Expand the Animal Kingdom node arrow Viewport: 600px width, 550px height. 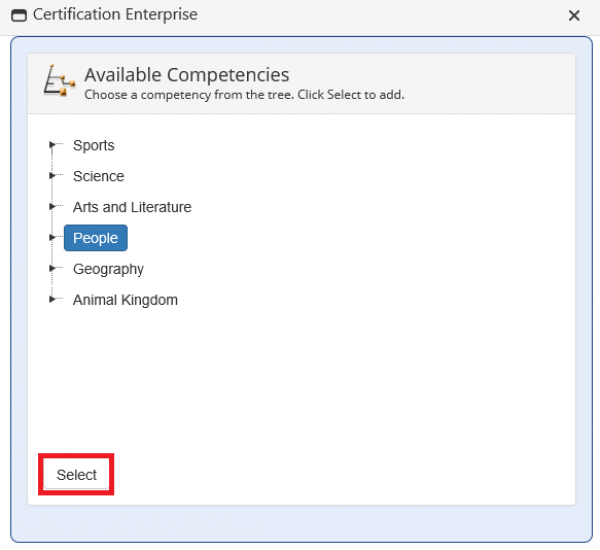pyautogui.click(x=52, y=299)
